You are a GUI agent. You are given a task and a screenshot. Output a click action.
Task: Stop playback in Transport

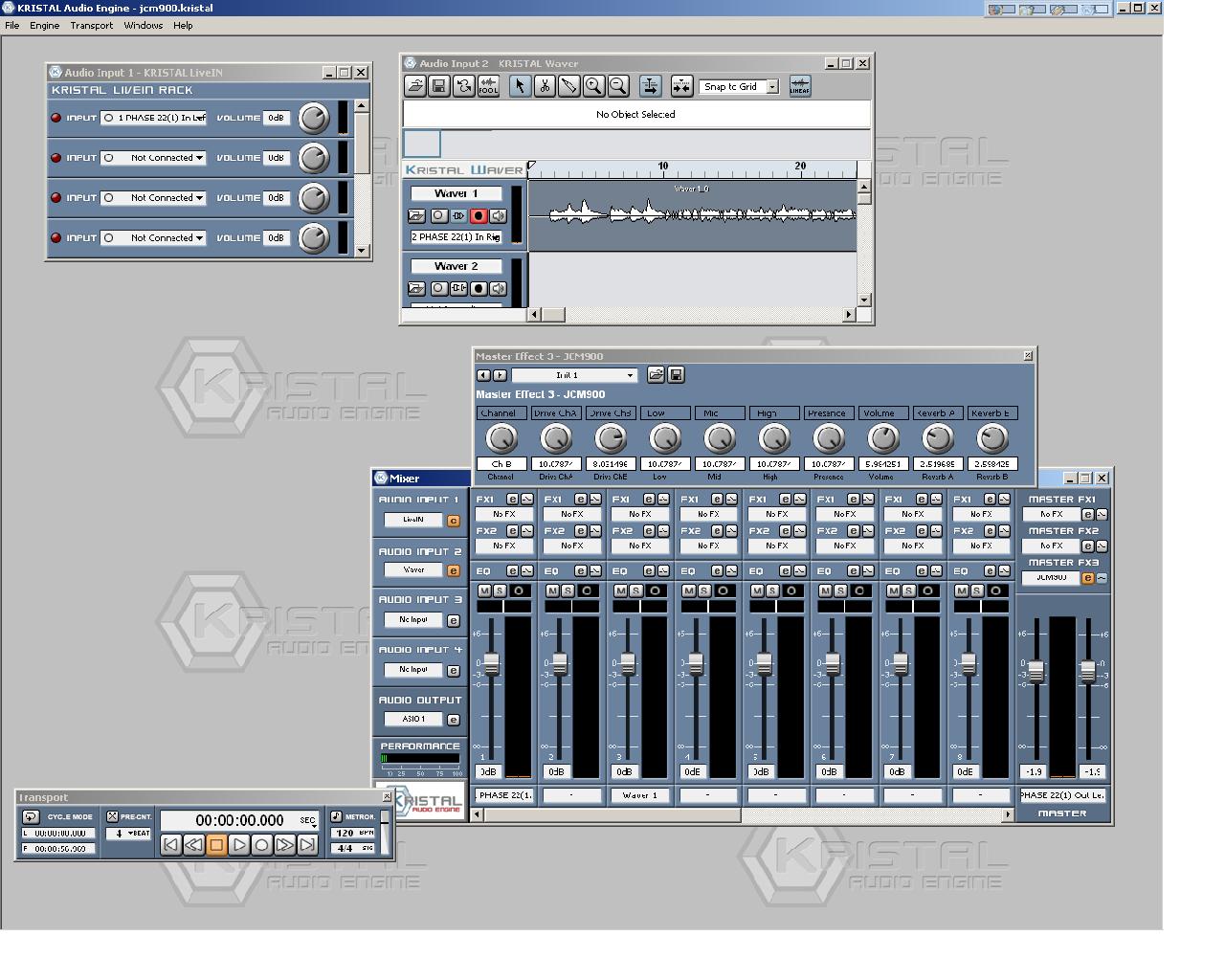(216, 844)
